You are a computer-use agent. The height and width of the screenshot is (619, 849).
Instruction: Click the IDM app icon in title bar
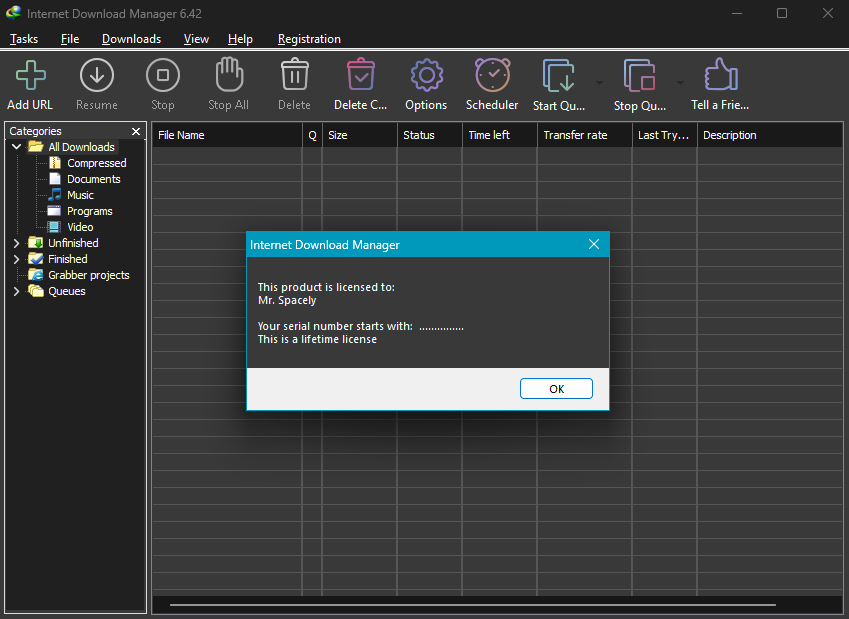(14, 12)
